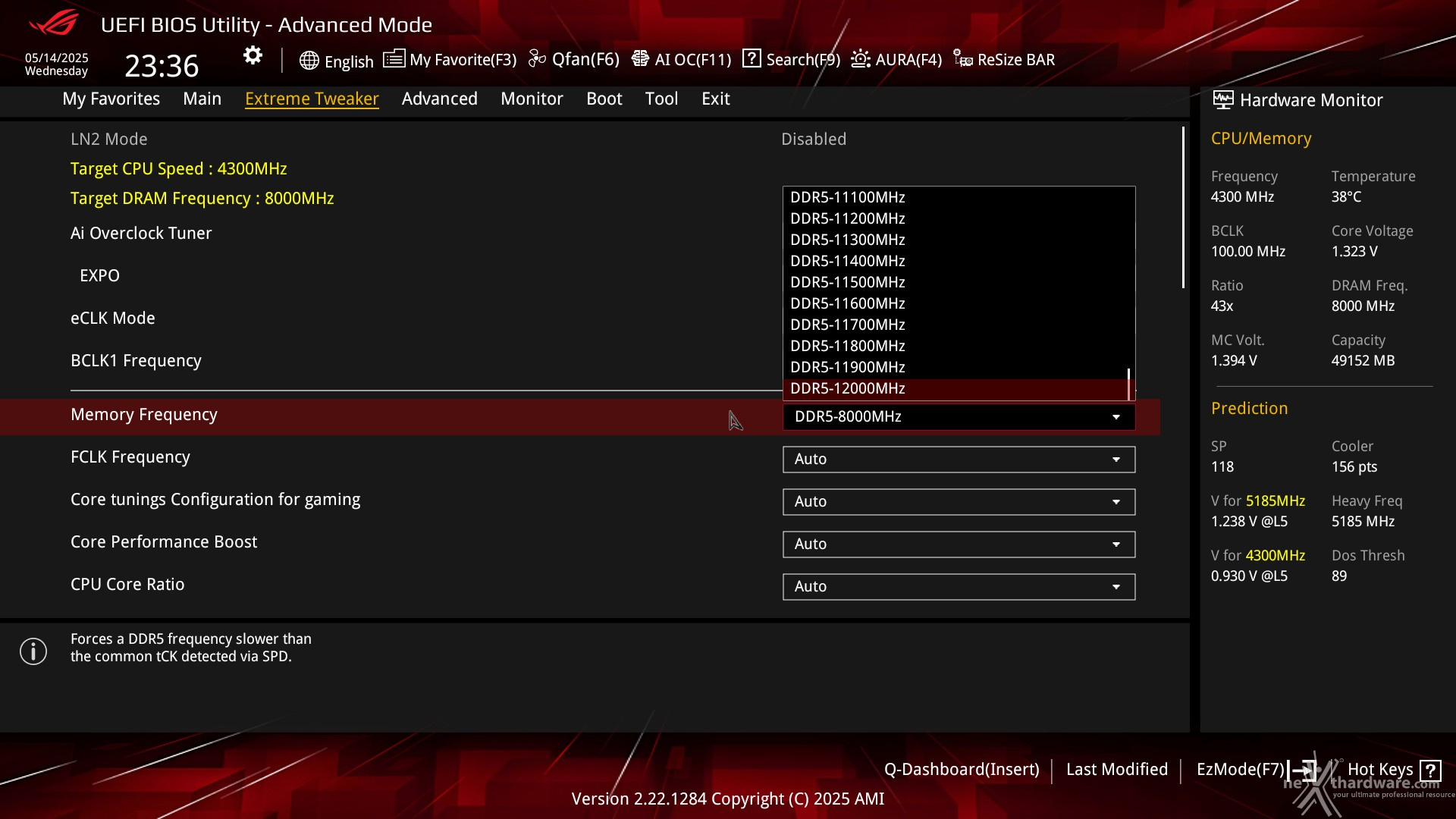Expand the Memory Frequency dropdown
The image size is (1456, 819).
point(959,416)
